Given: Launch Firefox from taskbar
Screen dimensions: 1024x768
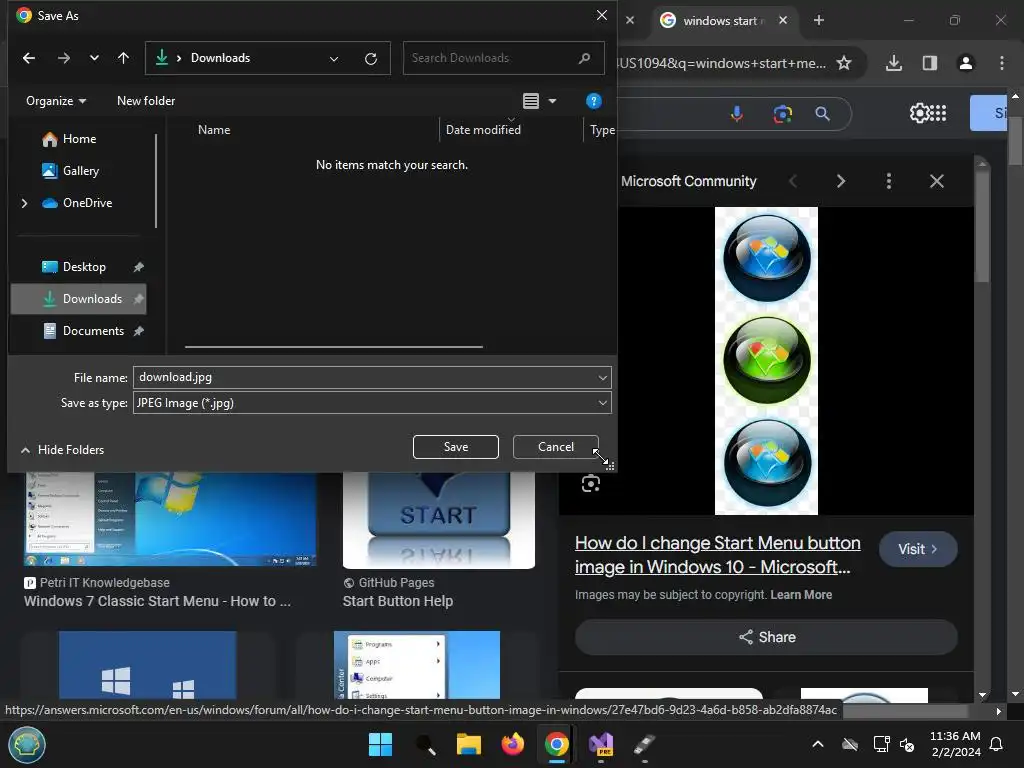Looking at the screenshot, I should (513, 744).
